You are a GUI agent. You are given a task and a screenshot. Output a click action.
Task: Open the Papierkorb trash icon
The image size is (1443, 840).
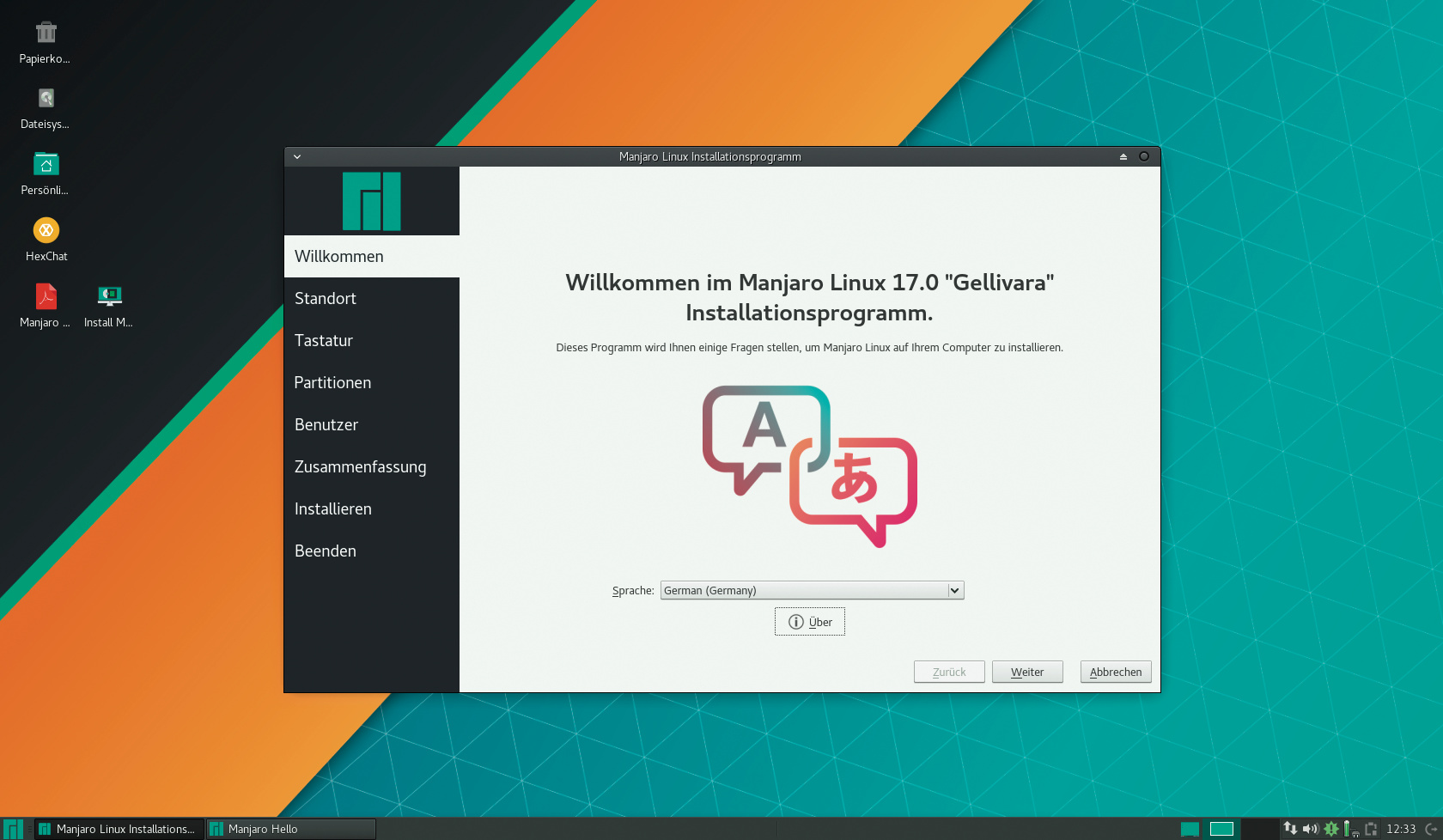coord(46,33)
